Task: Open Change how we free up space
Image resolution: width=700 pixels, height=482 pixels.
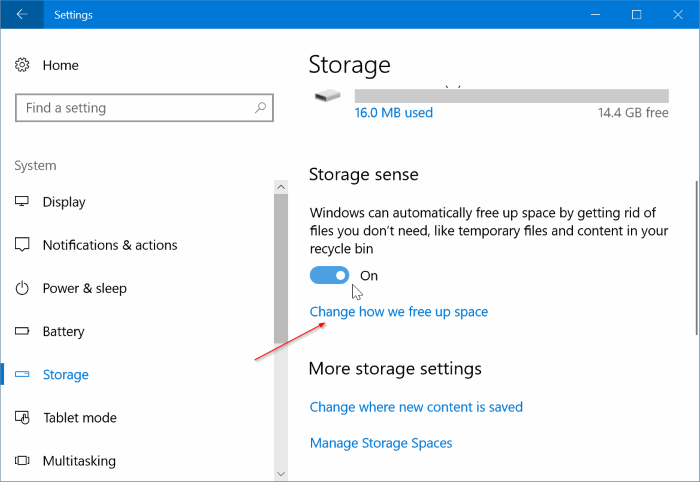Action: [399, 312]
